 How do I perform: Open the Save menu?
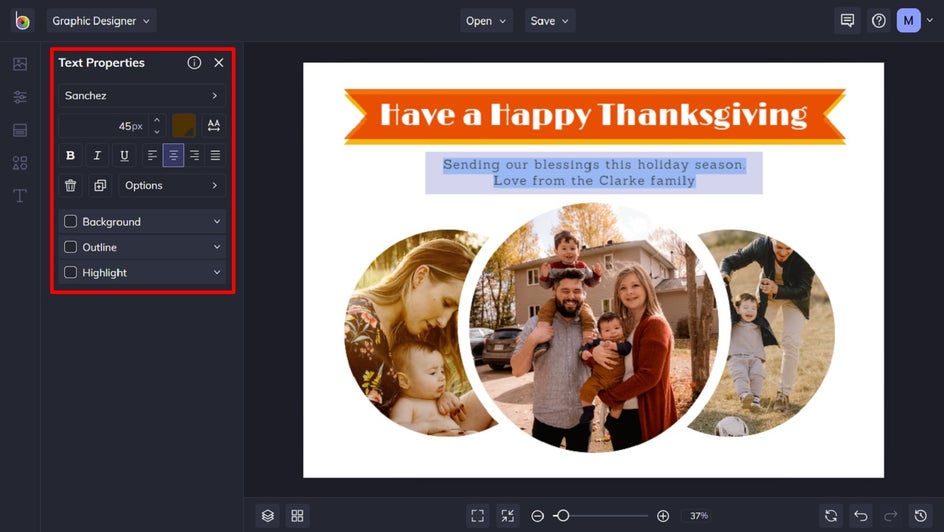(x=550, y=20)
